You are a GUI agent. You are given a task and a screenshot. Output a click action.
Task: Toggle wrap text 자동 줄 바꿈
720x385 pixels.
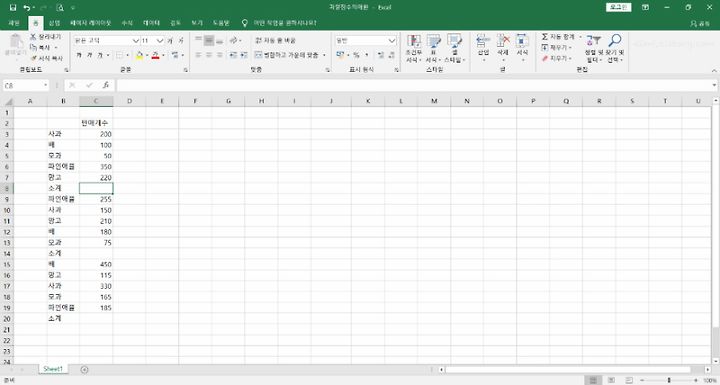click(276, 40)
